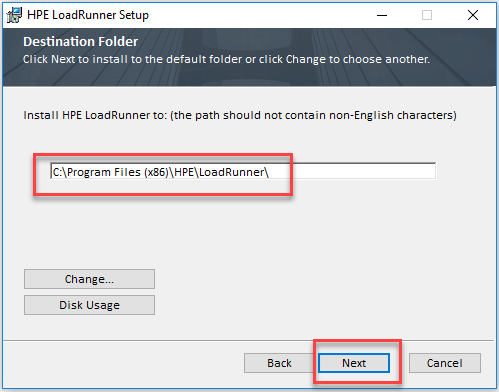This screenshot has height=392, width=499.
Task: Cancel the LoadRunner setup
Action: (x=445, y=363)
